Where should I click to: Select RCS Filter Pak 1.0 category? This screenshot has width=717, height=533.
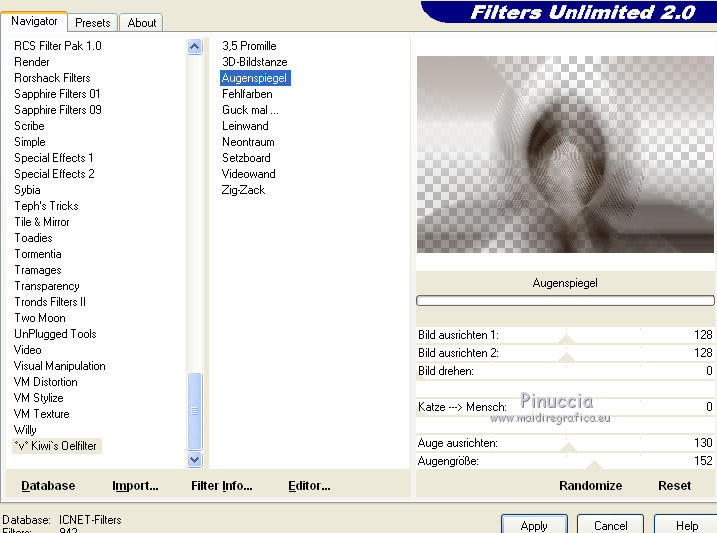click(x=58, y=46)
